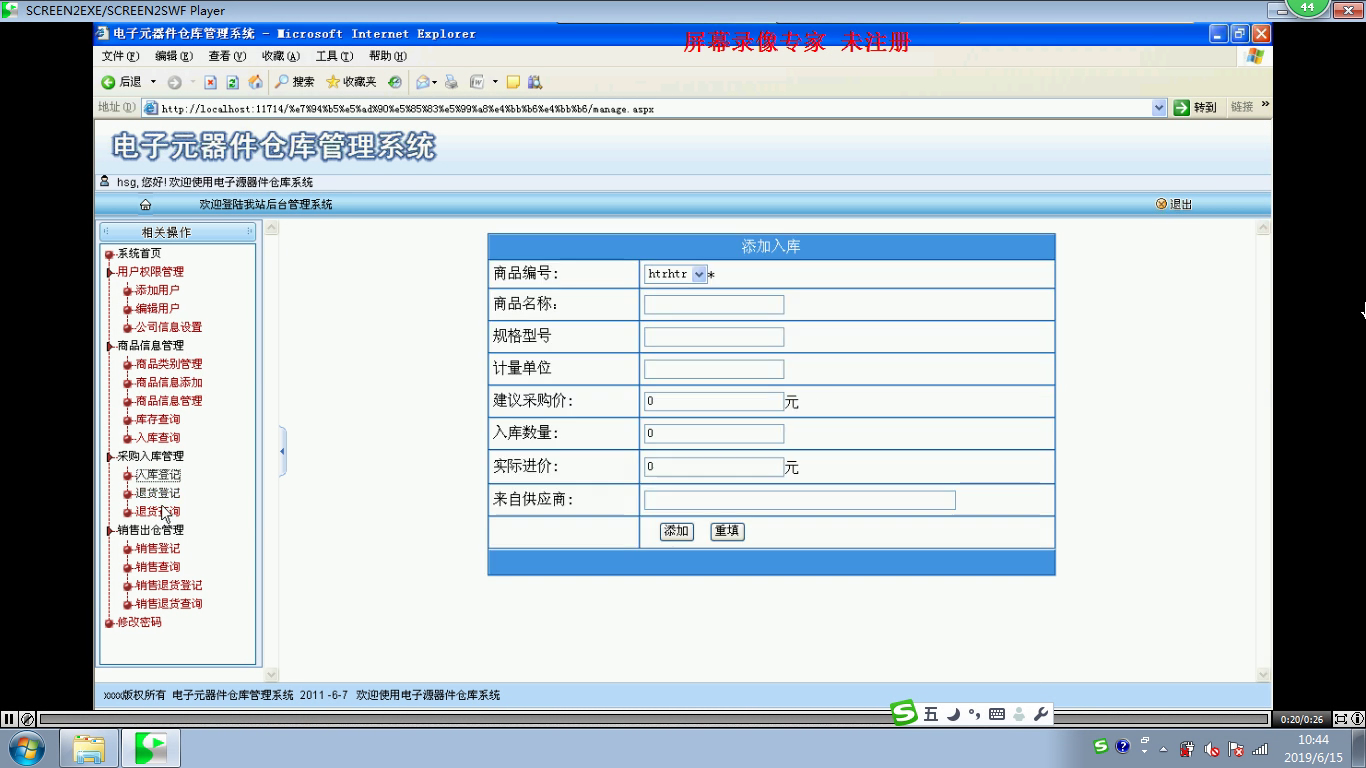Click the Edit with Word icon
The height and width of the screenshot is (768, 1366).
[x=477, y=82]
